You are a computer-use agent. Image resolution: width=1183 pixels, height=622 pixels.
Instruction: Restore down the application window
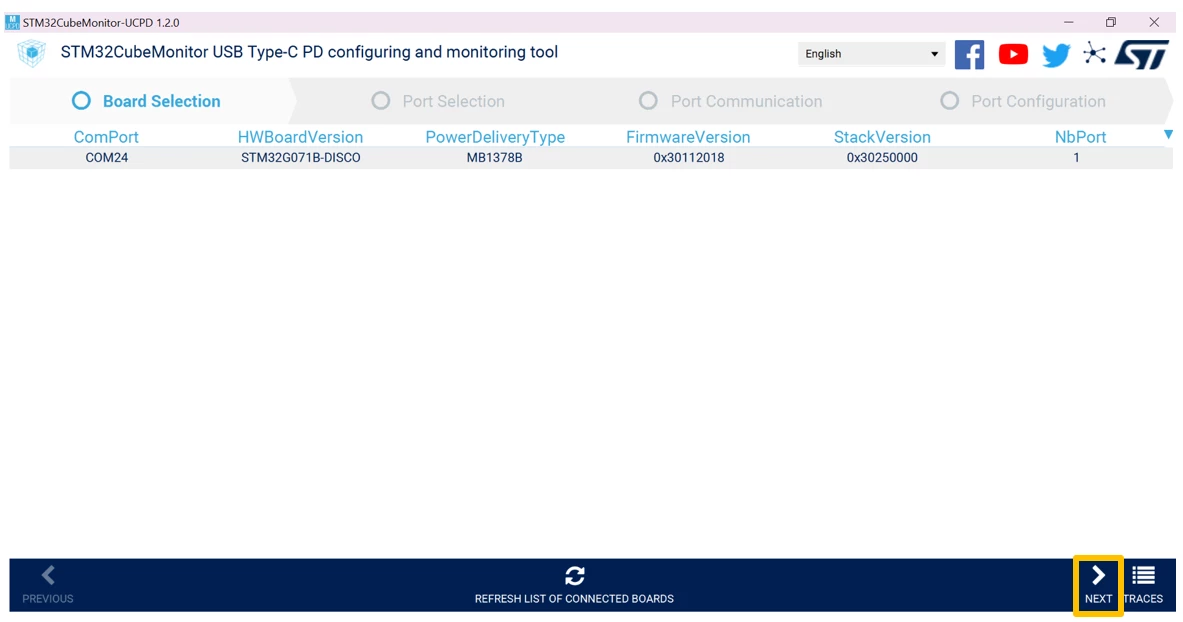coord(1111,22)
